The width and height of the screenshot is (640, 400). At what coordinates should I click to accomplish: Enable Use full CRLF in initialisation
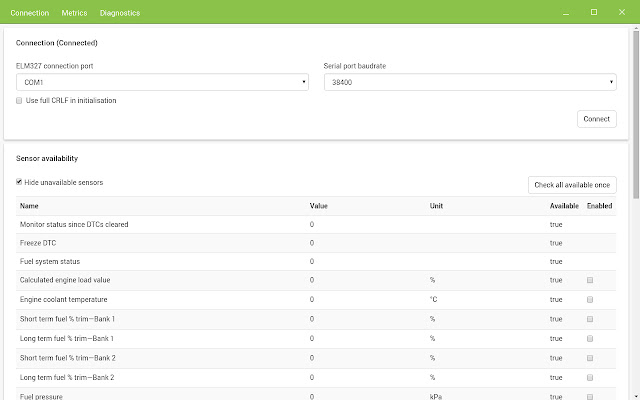pyautogui.click(x=20, y=100)
